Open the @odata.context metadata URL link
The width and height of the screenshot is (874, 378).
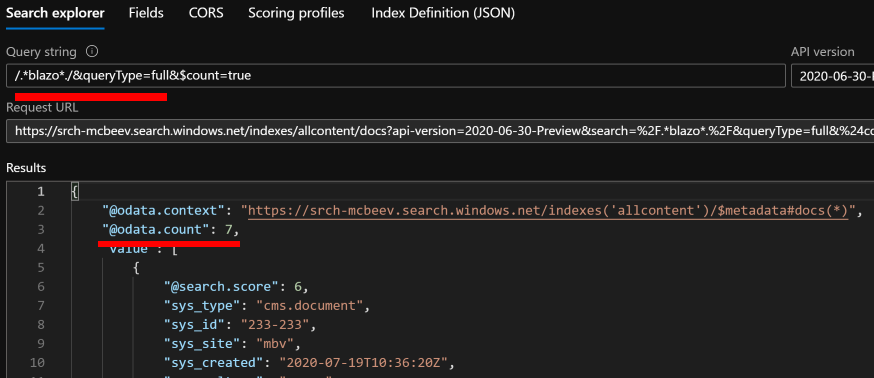(x=548, y=211)
